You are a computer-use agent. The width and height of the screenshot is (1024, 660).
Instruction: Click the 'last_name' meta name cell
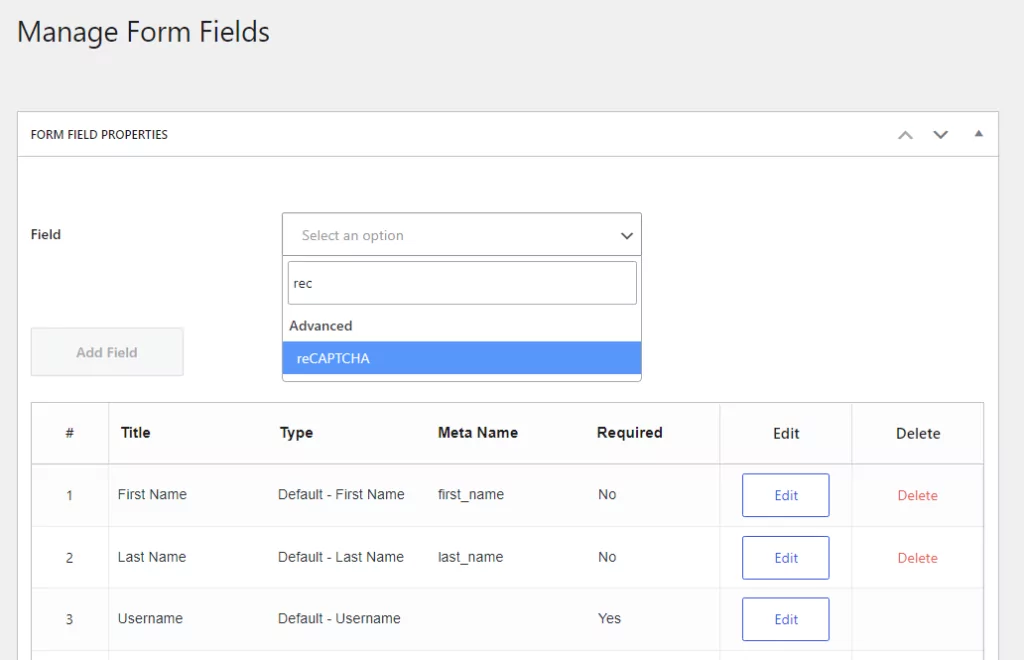point(470,558)
